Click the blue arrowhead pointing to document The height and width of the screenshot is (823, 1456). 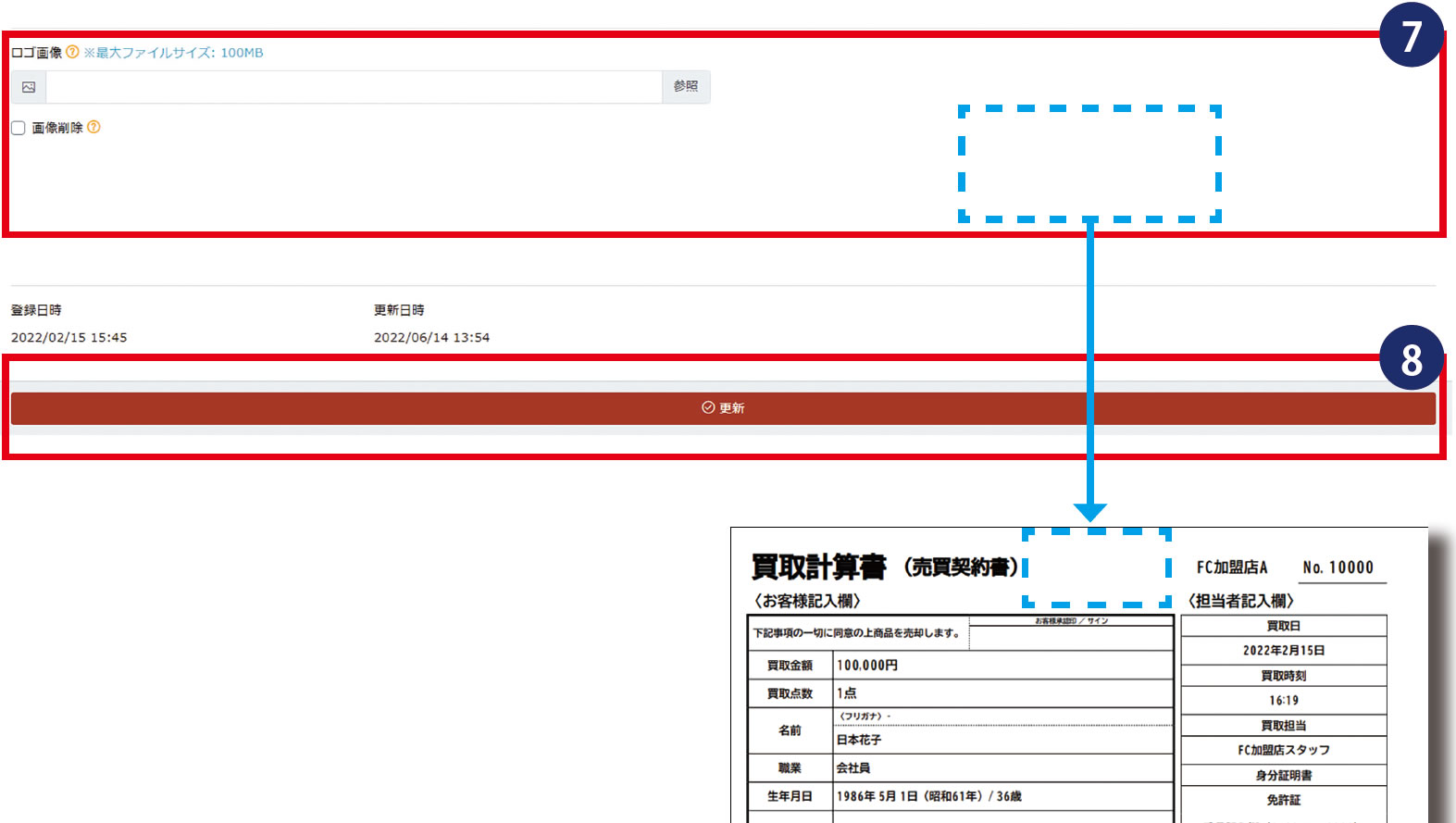(x=1089, y=512)
